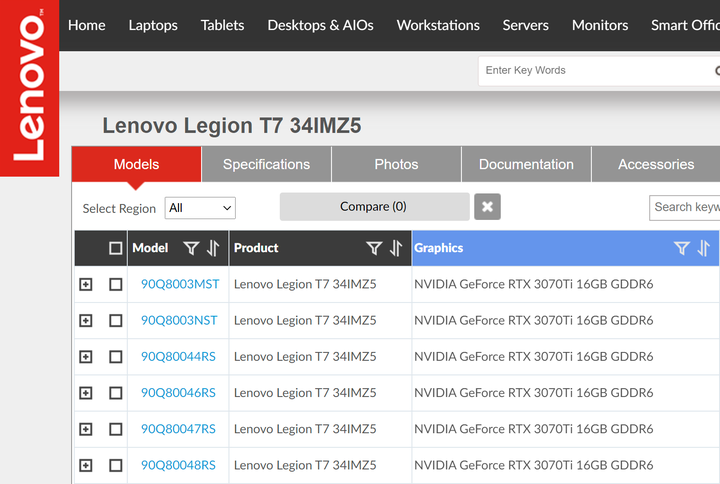Viewport: 720px width, 484px height.
Task: Open model link 90Q8003NST
Action: pos(179,321)
